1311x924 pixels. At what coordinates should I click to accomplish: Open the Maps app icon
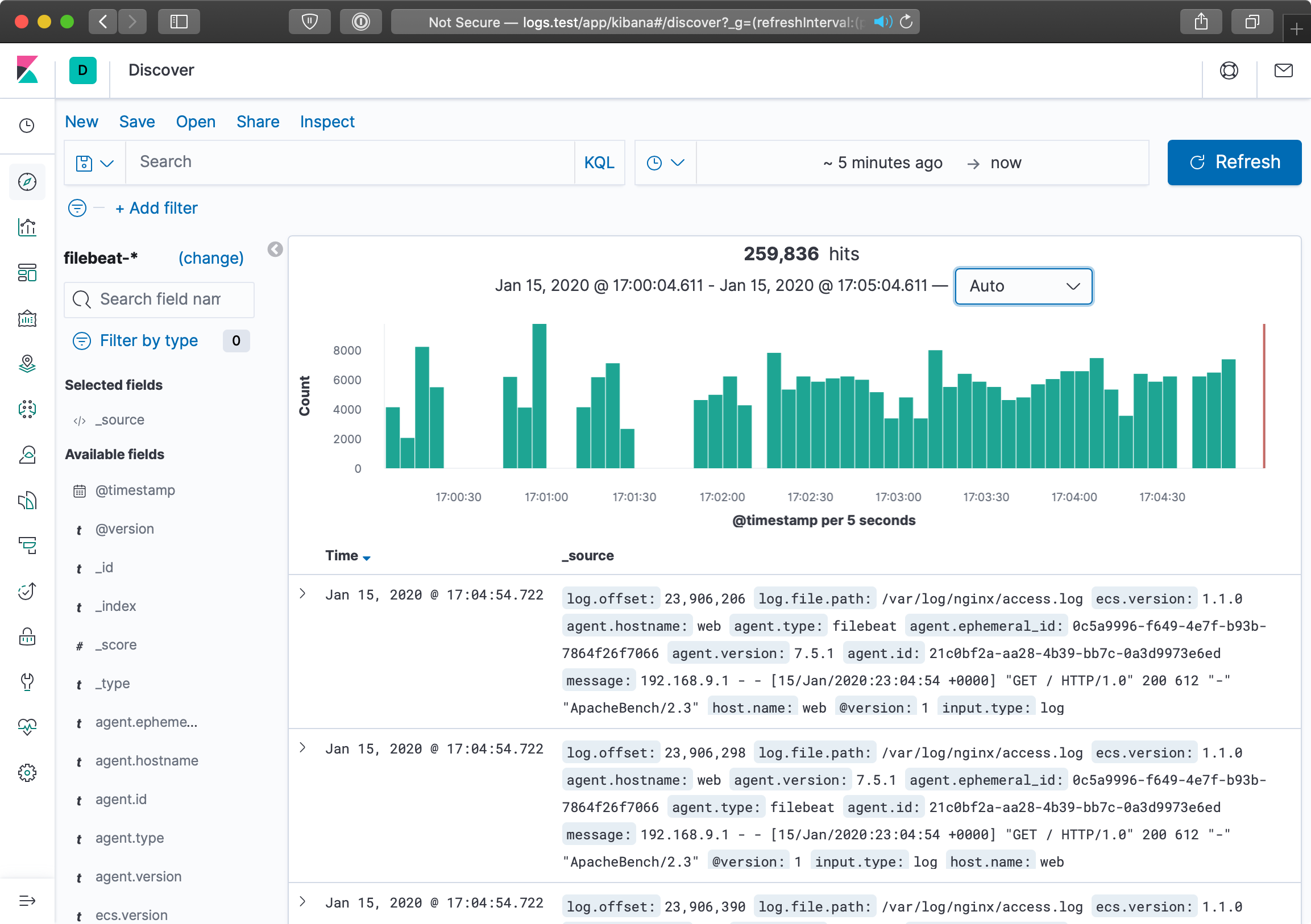click(27, 364)
